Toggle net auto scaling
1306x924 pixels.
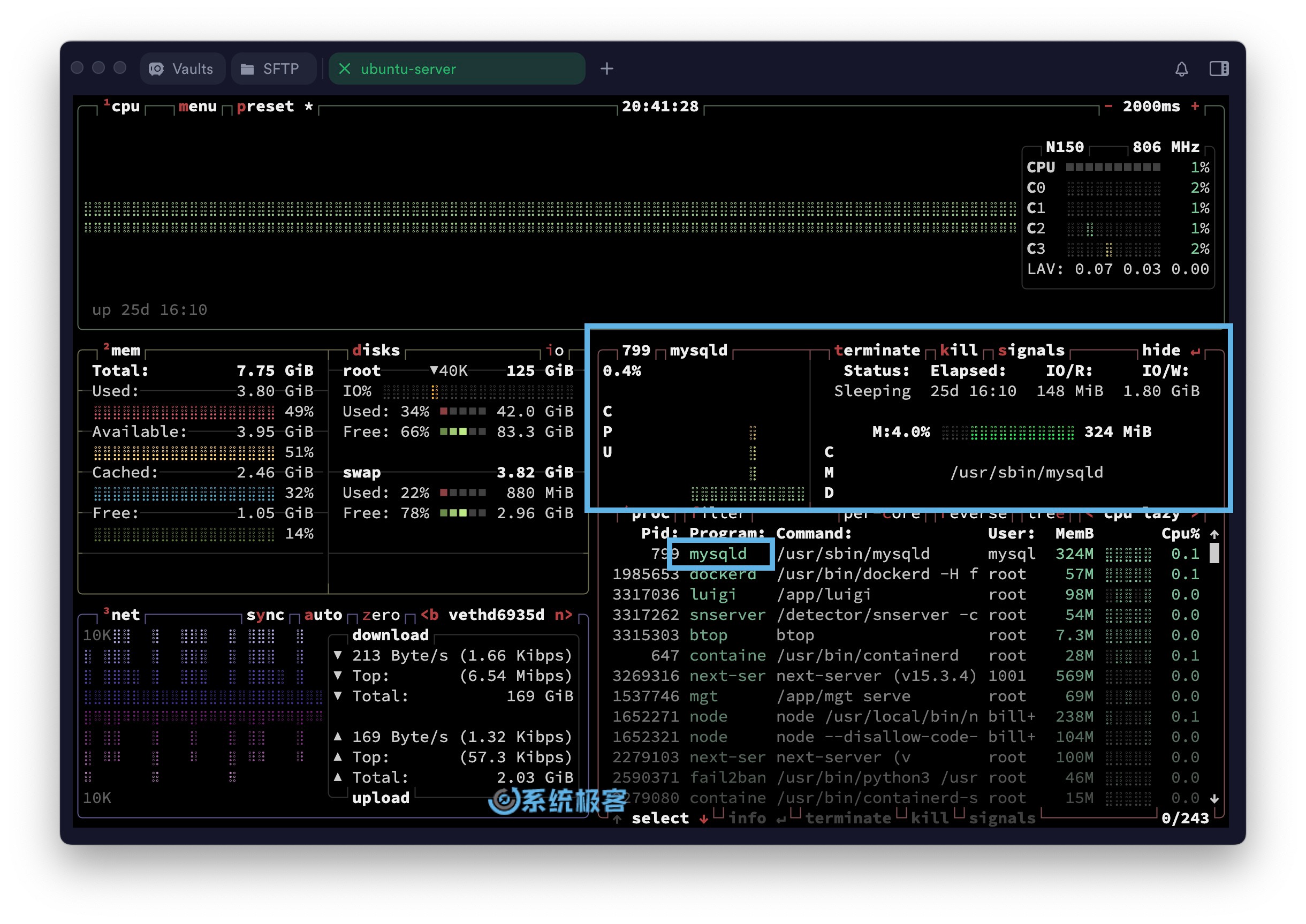[323, 615]
